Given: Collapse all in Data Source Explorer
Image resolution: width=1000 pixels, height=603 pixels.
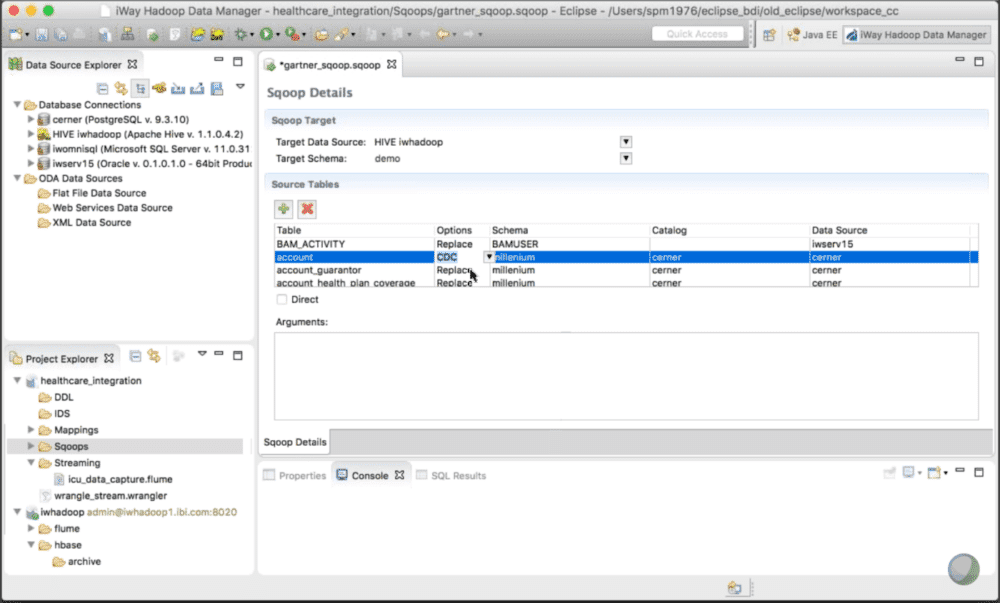Looking at the screenshot, I should pos(102,88).
